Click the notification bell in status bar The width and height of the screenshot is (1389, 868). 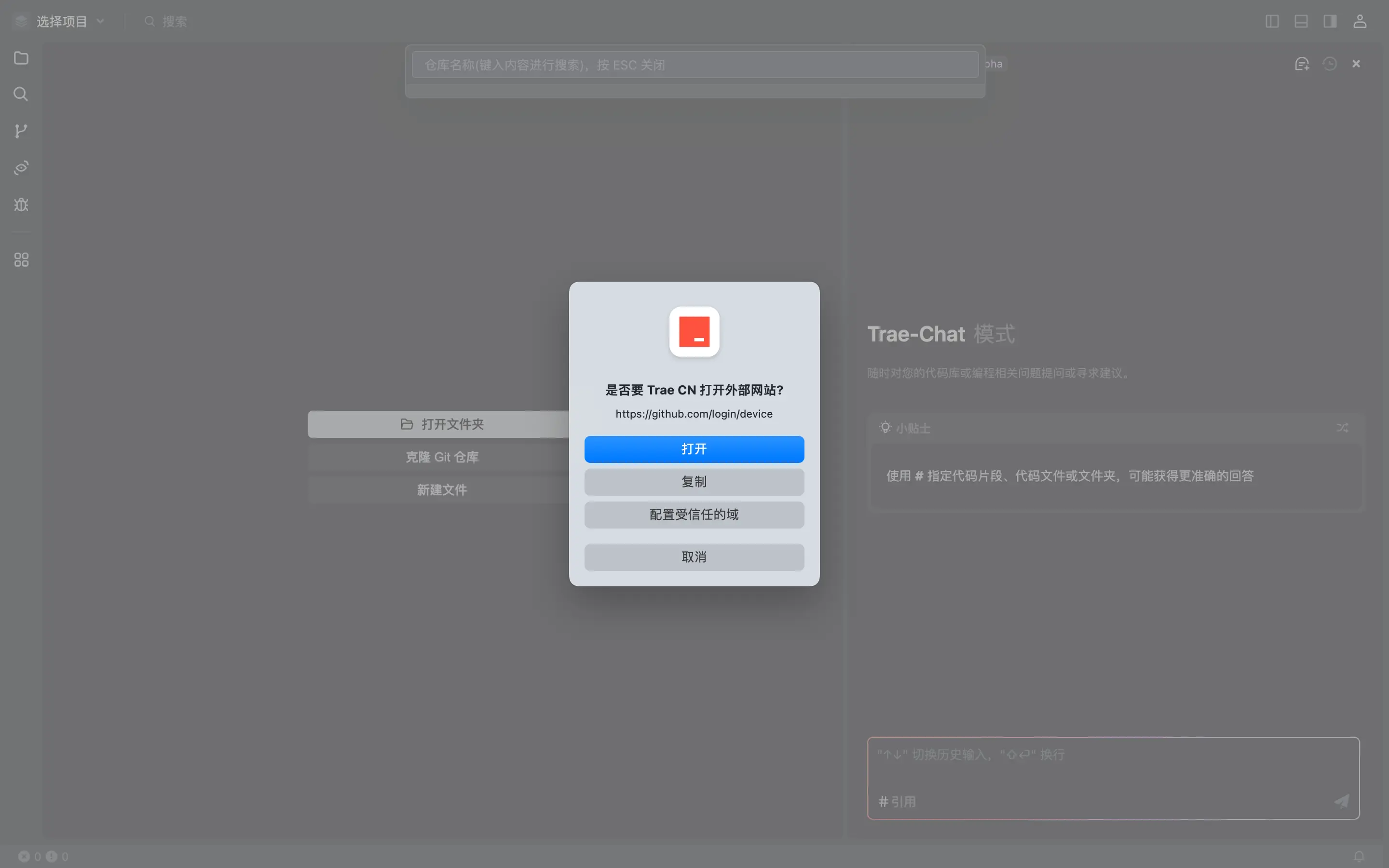pyautogui.click(x=1359, y=856)
